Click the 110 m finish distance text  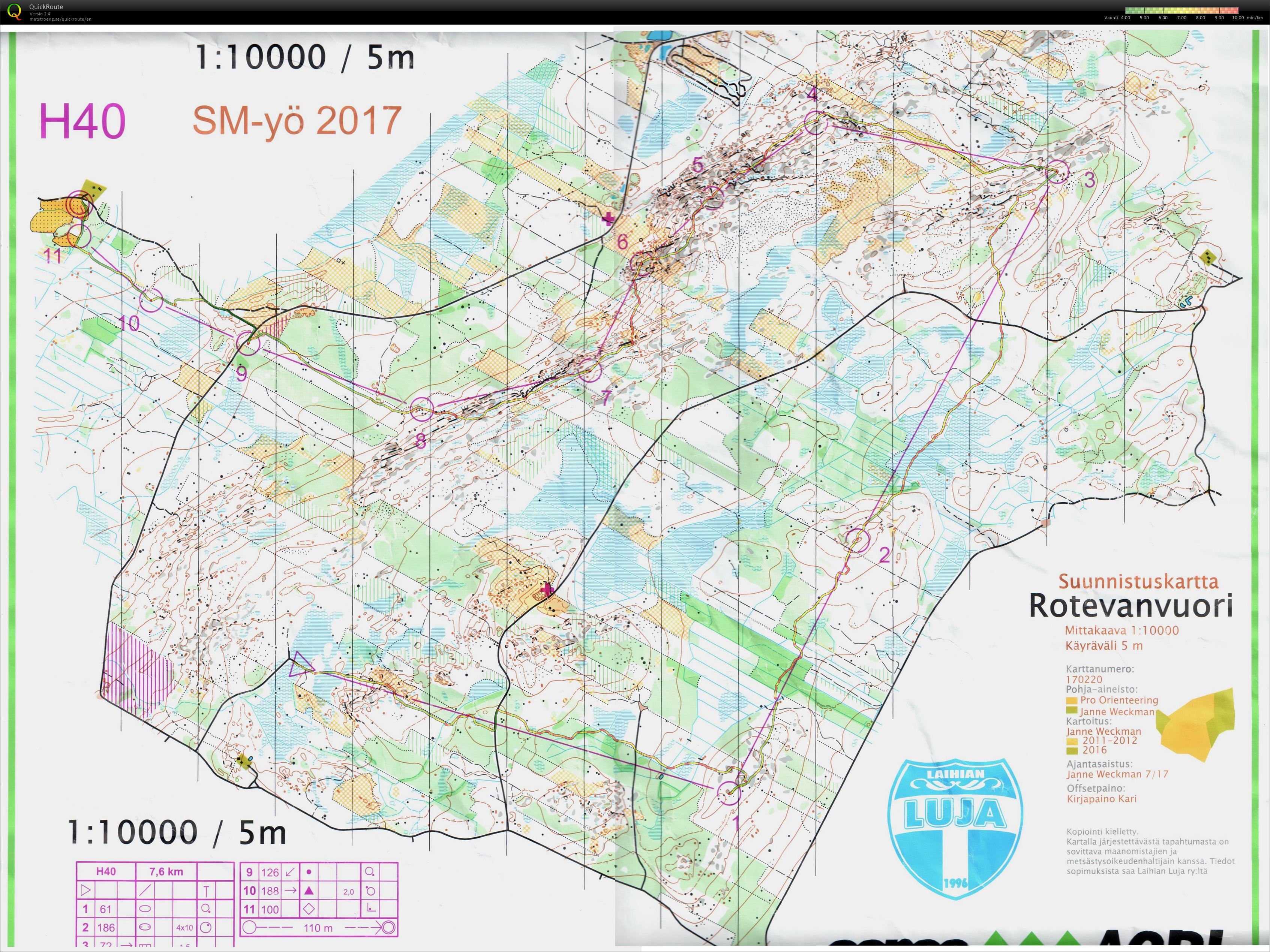(318, 927)
